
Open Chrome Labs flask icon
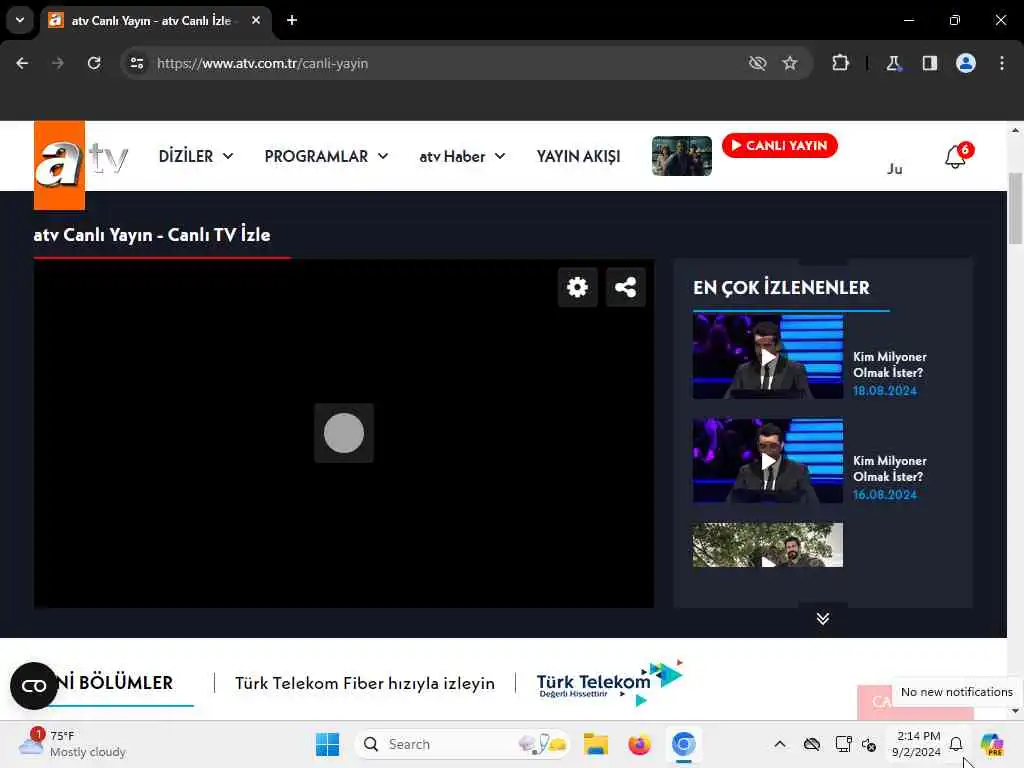coord(893,63)
